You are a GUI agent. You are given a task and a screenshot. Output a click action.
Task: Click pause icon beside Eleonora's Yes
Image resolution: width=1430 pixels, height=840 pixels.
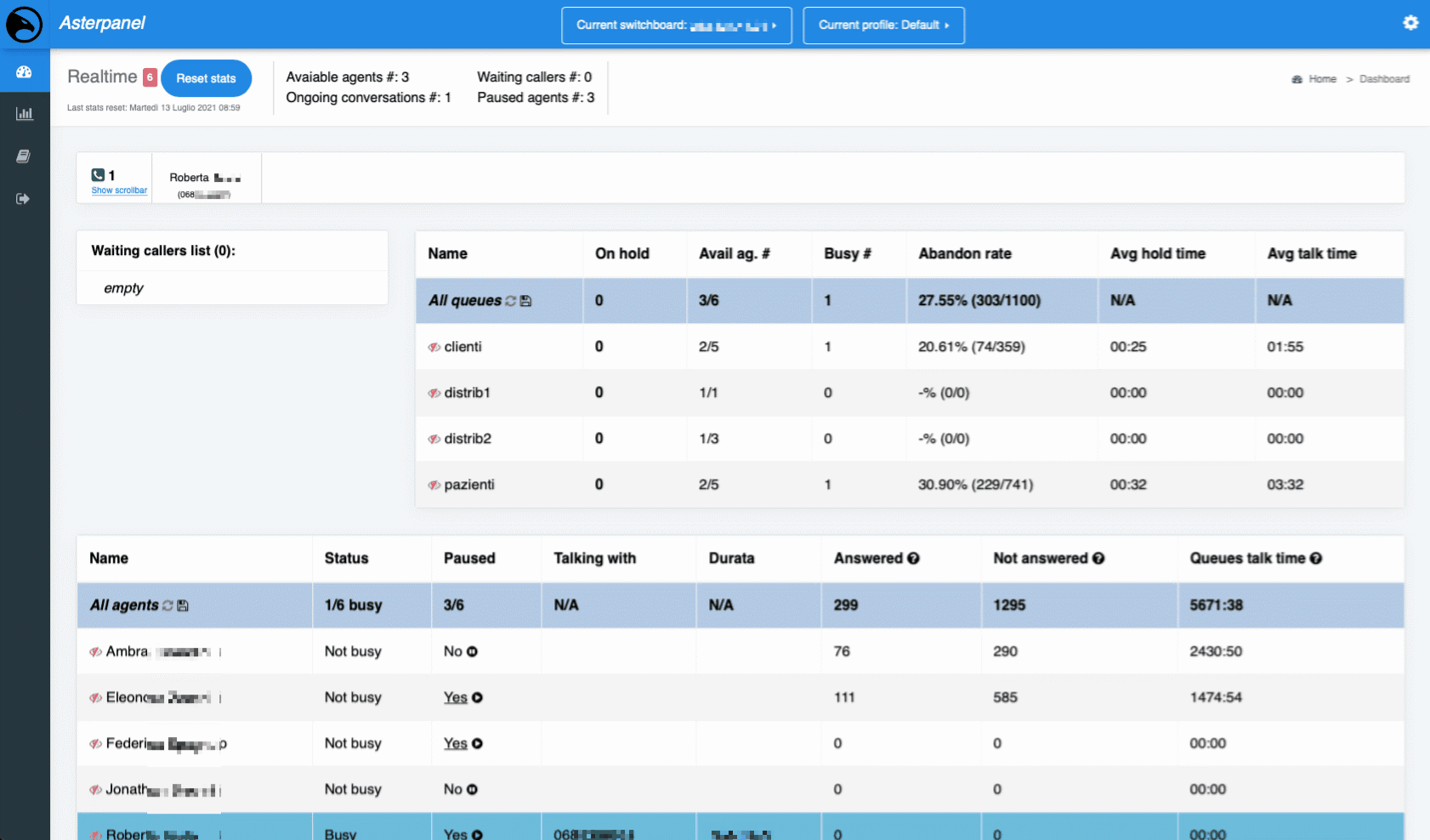click(x=477, y=697)
